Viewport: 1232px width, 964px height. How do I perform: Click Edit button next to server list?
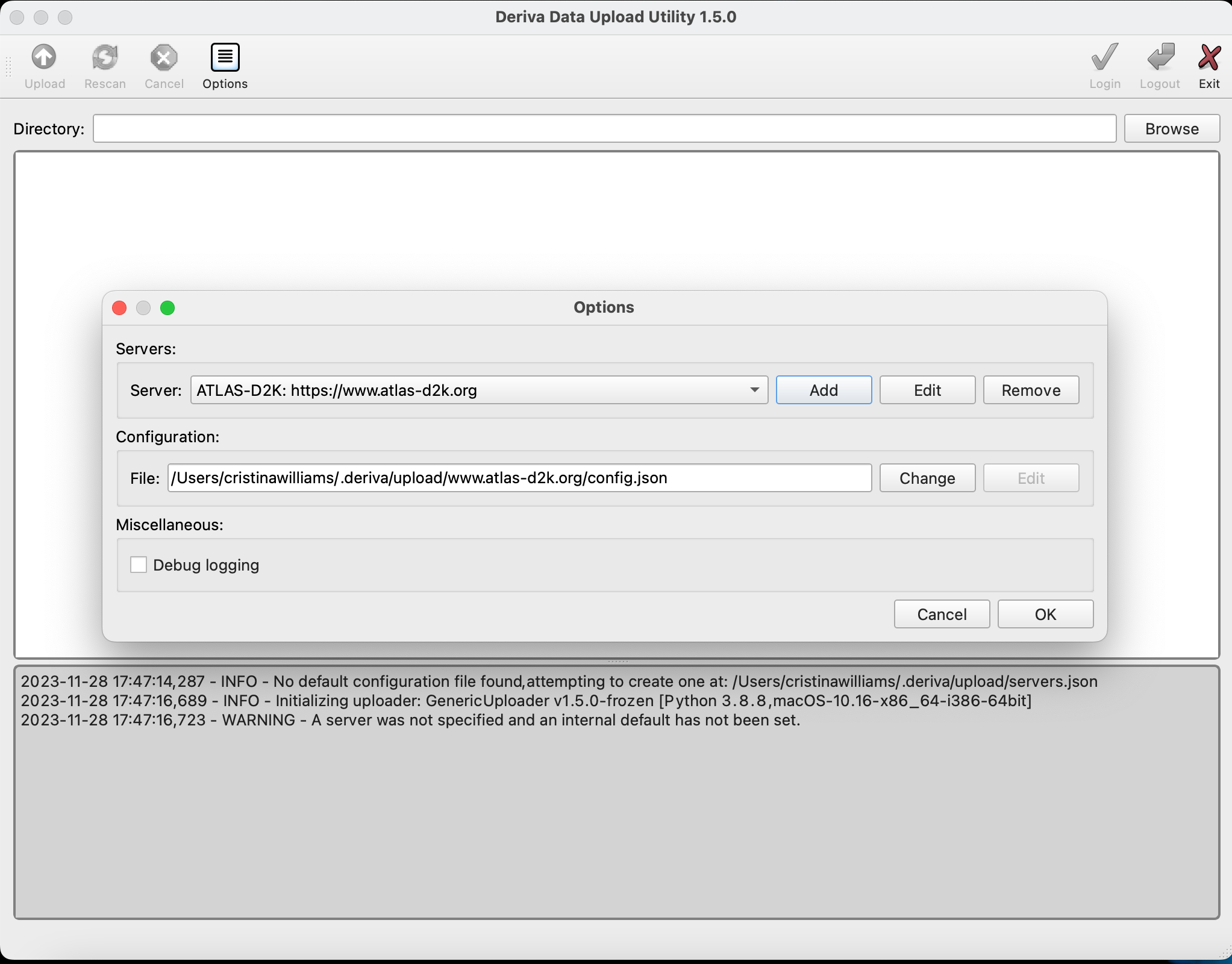coord(927,390)
